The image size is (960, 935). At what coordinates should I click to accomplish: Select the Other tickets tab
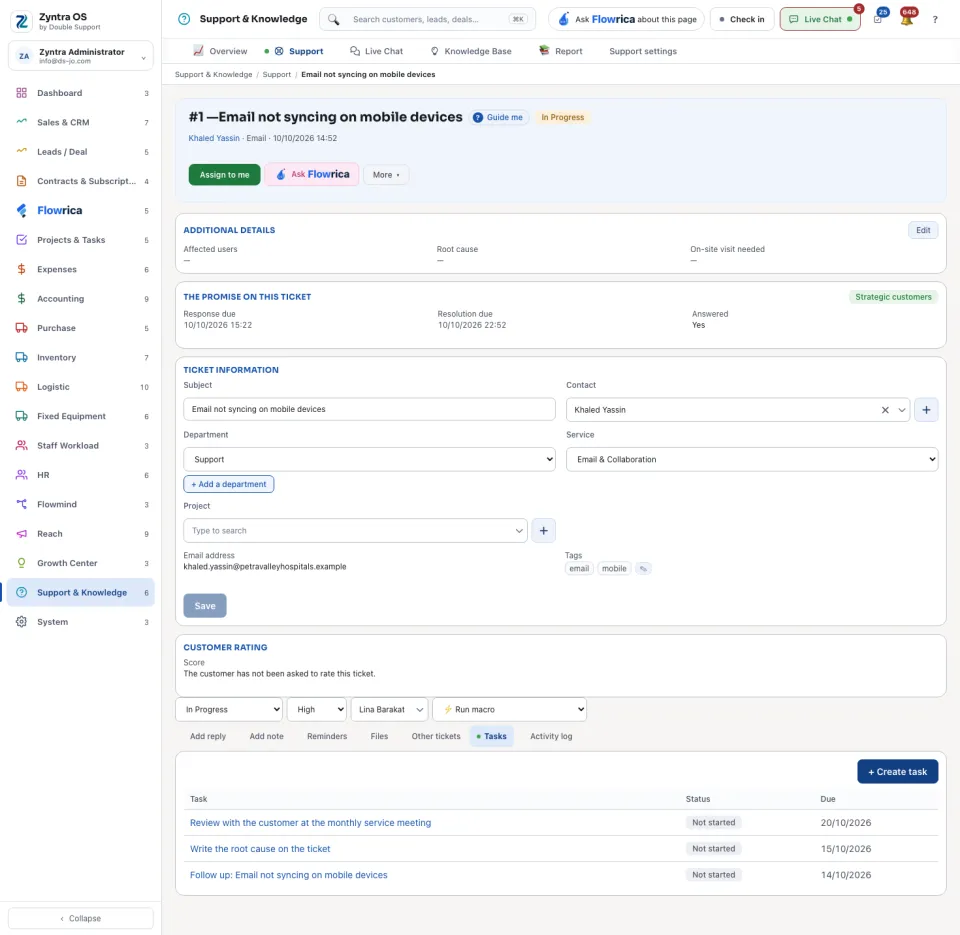click(436, 737)
